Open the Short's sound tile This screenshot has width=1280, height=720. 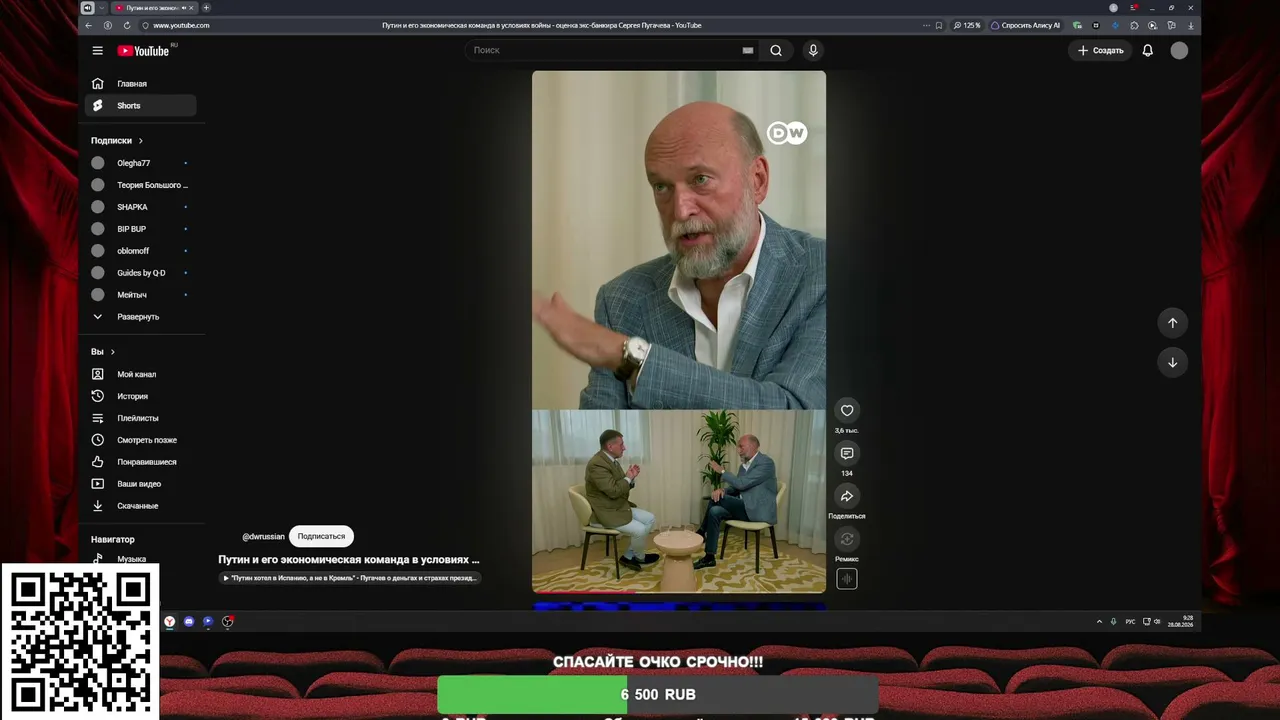pyautogui.click(x=847, y=578)
